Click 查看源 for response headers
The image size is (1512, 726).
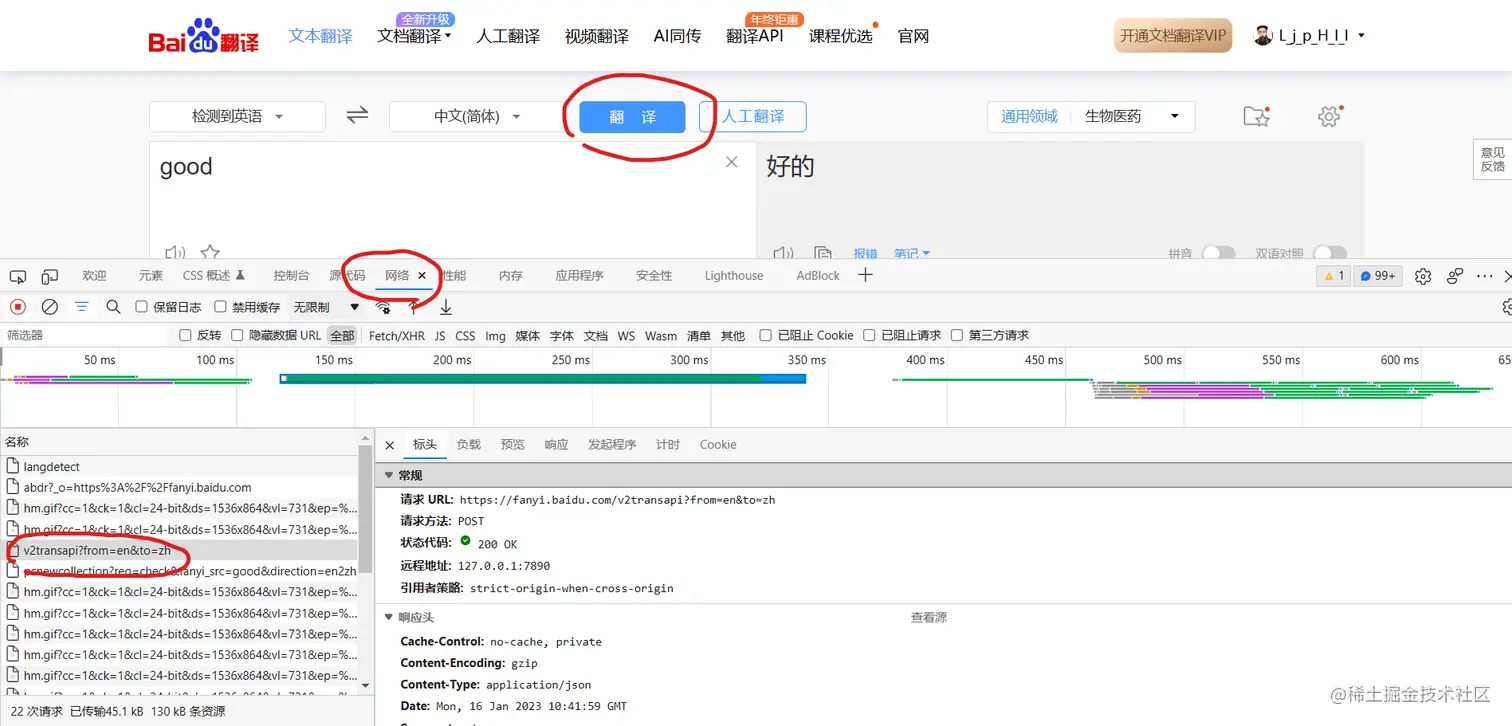point(929,618)
